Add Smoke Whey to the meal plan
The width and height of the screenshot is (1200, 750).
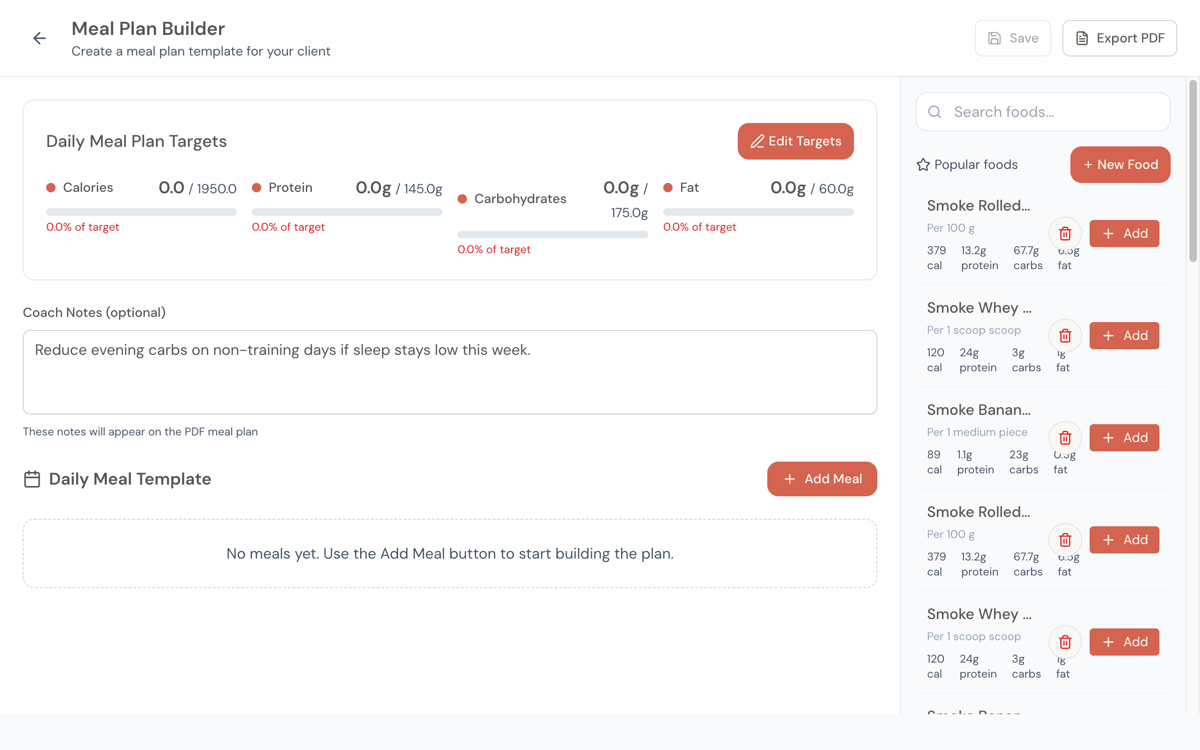pyautogui.click(x=1124, y=335)
